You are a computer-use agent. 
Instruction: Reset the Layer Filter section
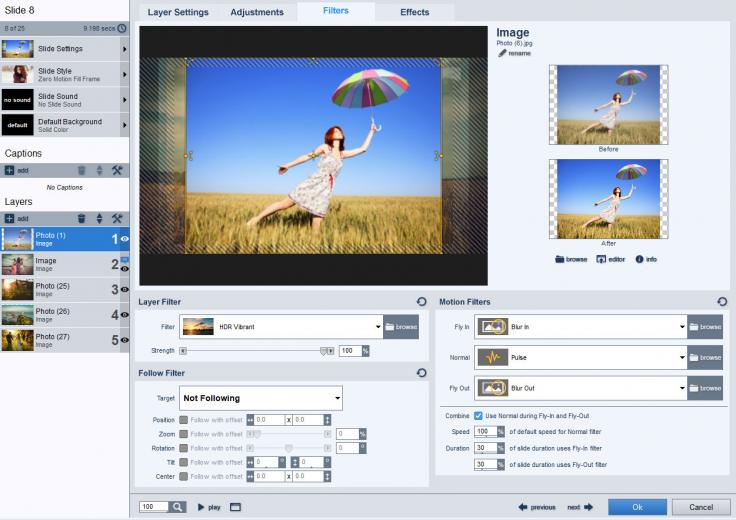pyautogui.click(x=422, y=301)
